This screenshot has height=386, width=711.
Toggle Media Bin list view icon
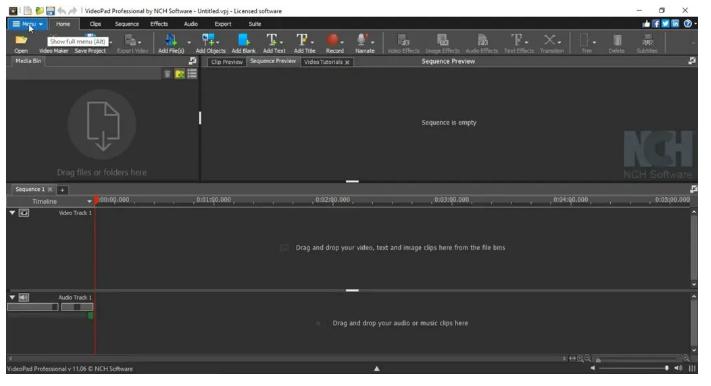coord(192,74)
